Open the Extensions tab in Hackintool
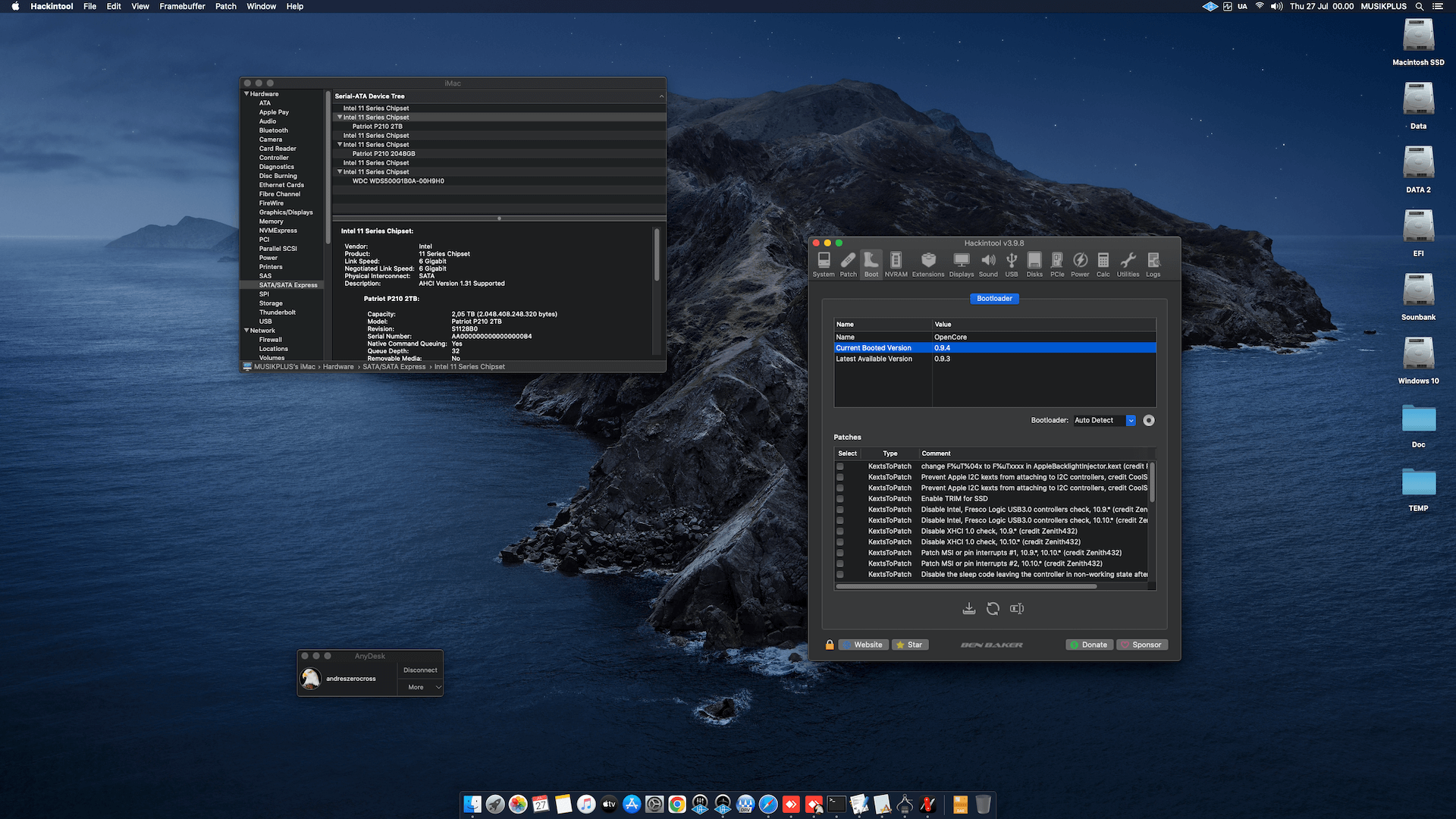 pyautogui.click(x=928, y=265)
